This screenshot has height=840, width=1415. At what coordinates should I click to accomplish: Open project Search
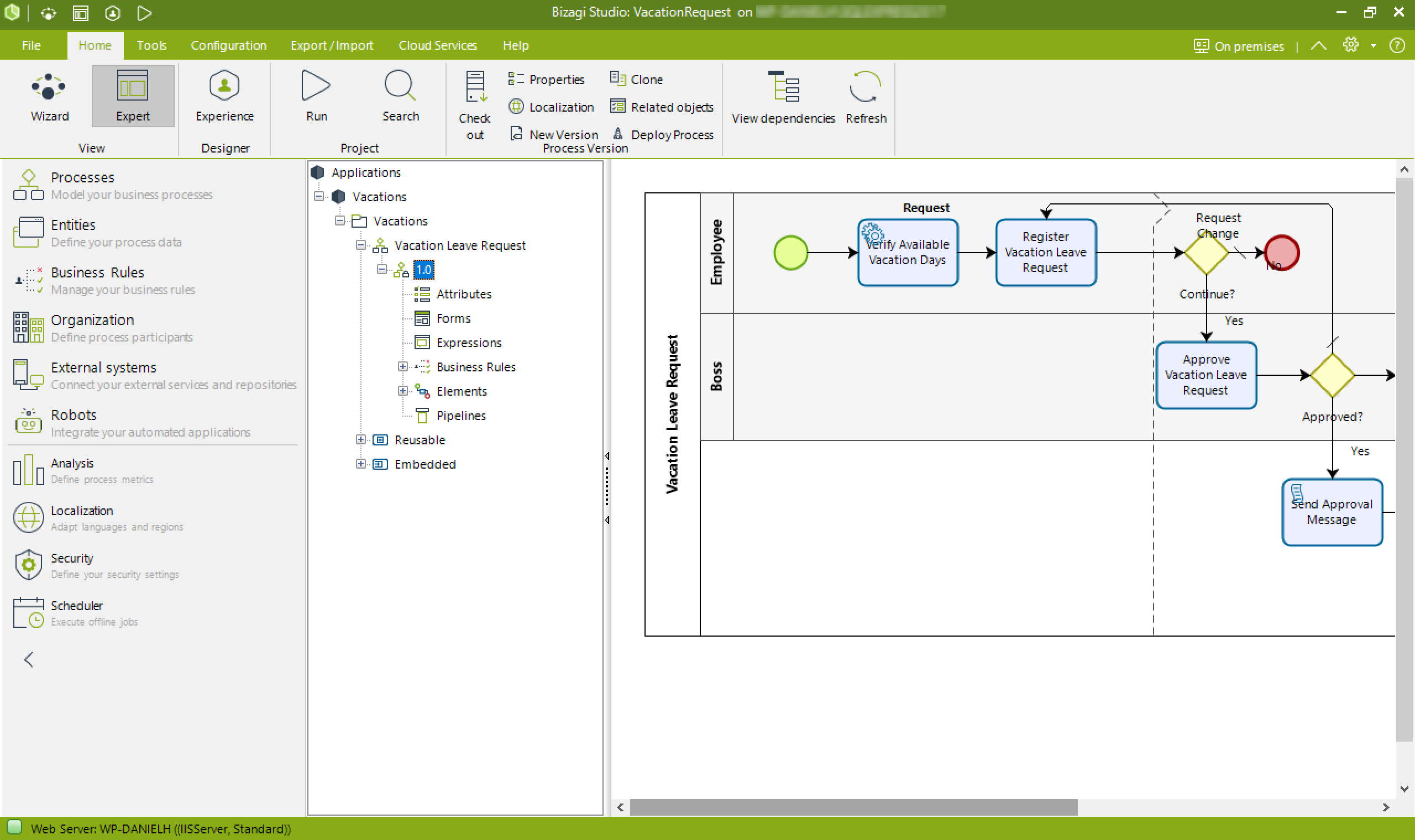(401, 96)
